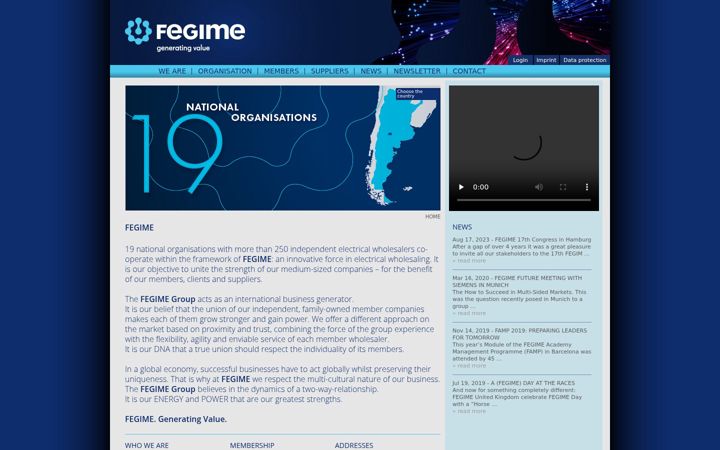Click the MEMBERSHIP footer heading
The image size is (720, 450).
252,445
